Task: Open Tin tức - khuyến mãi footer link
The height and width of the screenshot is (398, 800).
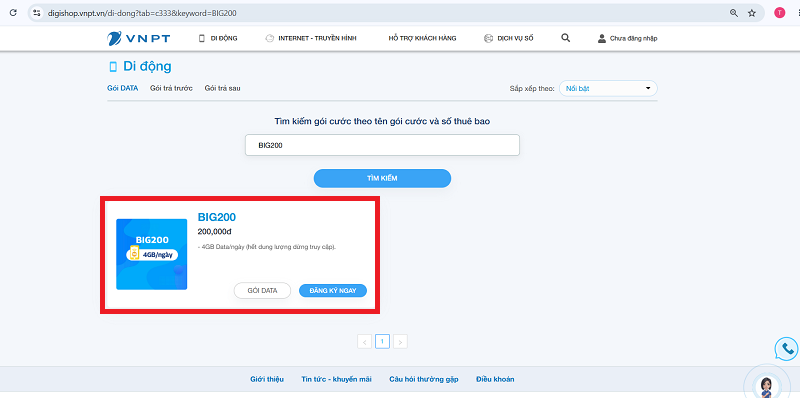Action: pos(337,379)
